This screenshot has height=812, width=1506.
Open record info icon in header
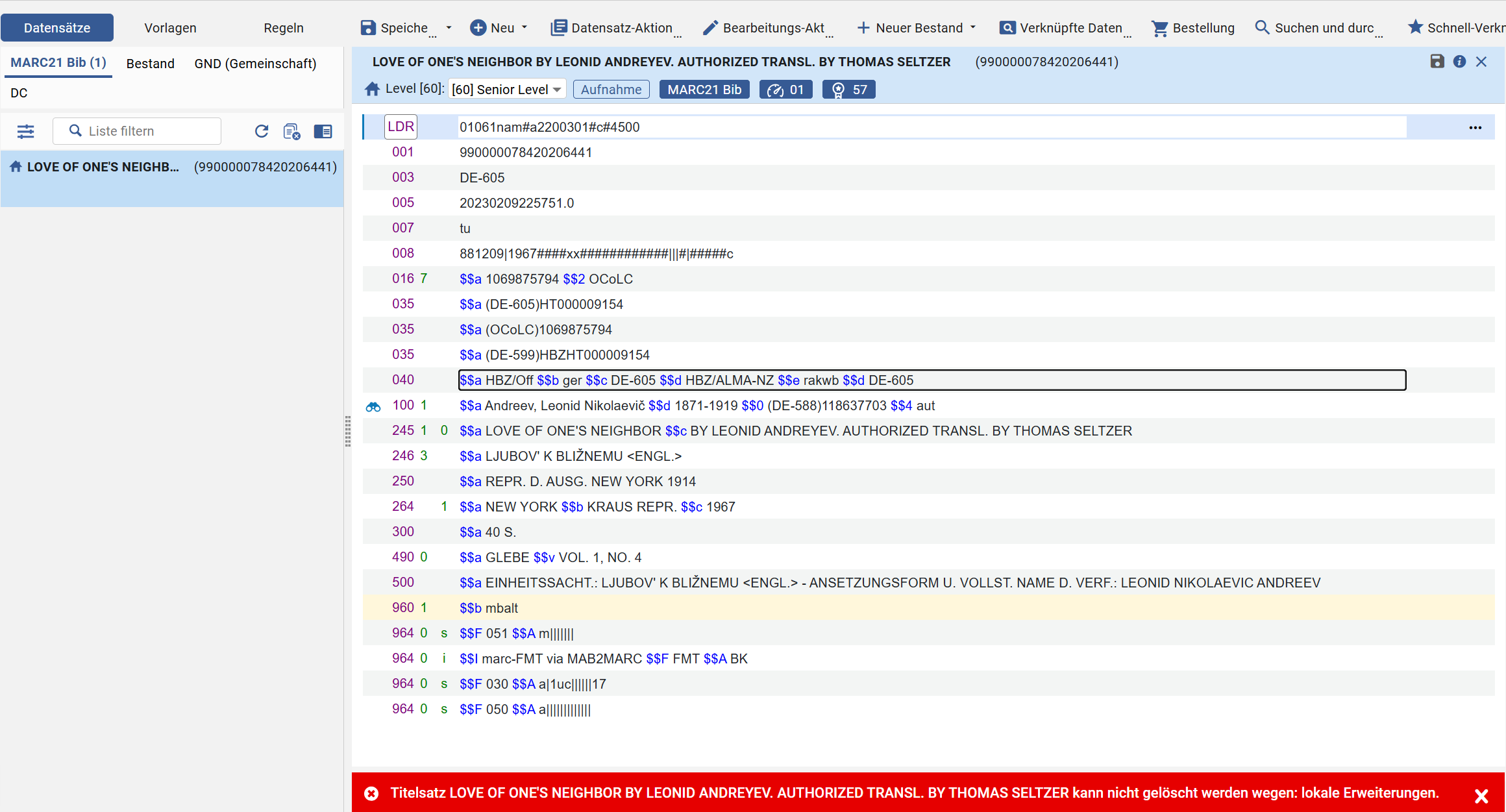pyautogui.click(x=1459, y=62)
